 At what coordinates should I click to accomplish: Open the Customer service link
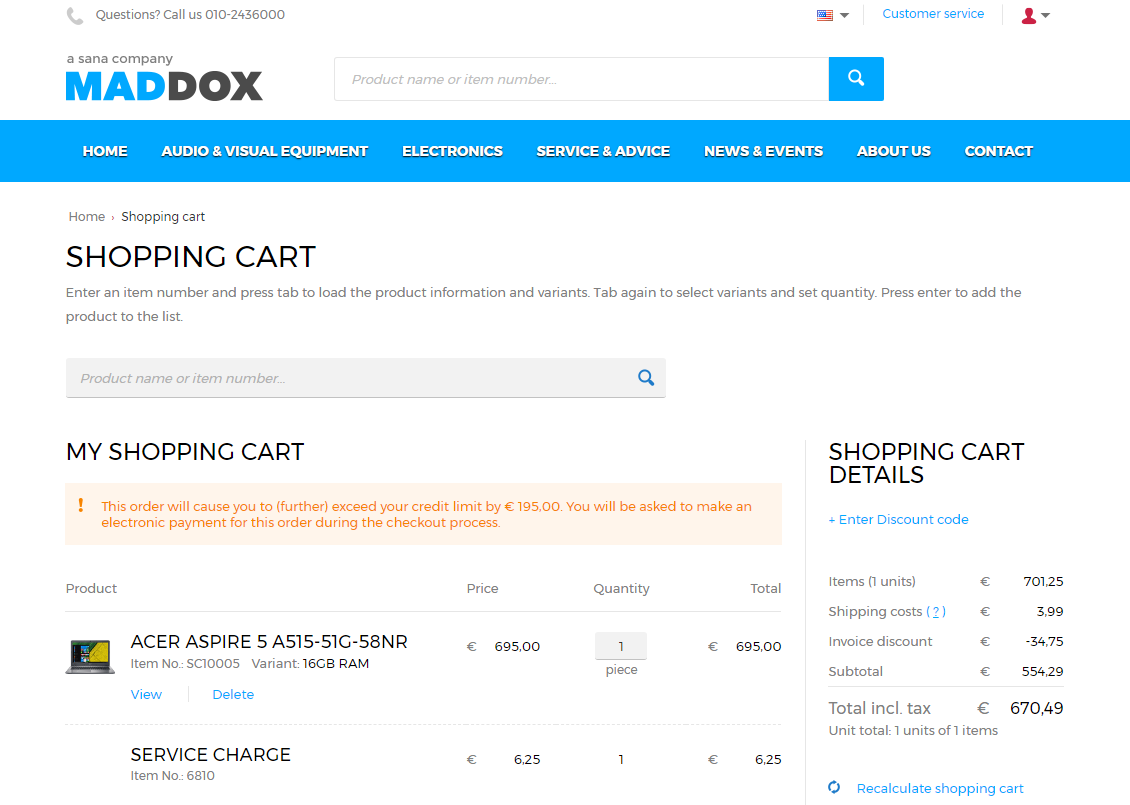click(933, 14)
